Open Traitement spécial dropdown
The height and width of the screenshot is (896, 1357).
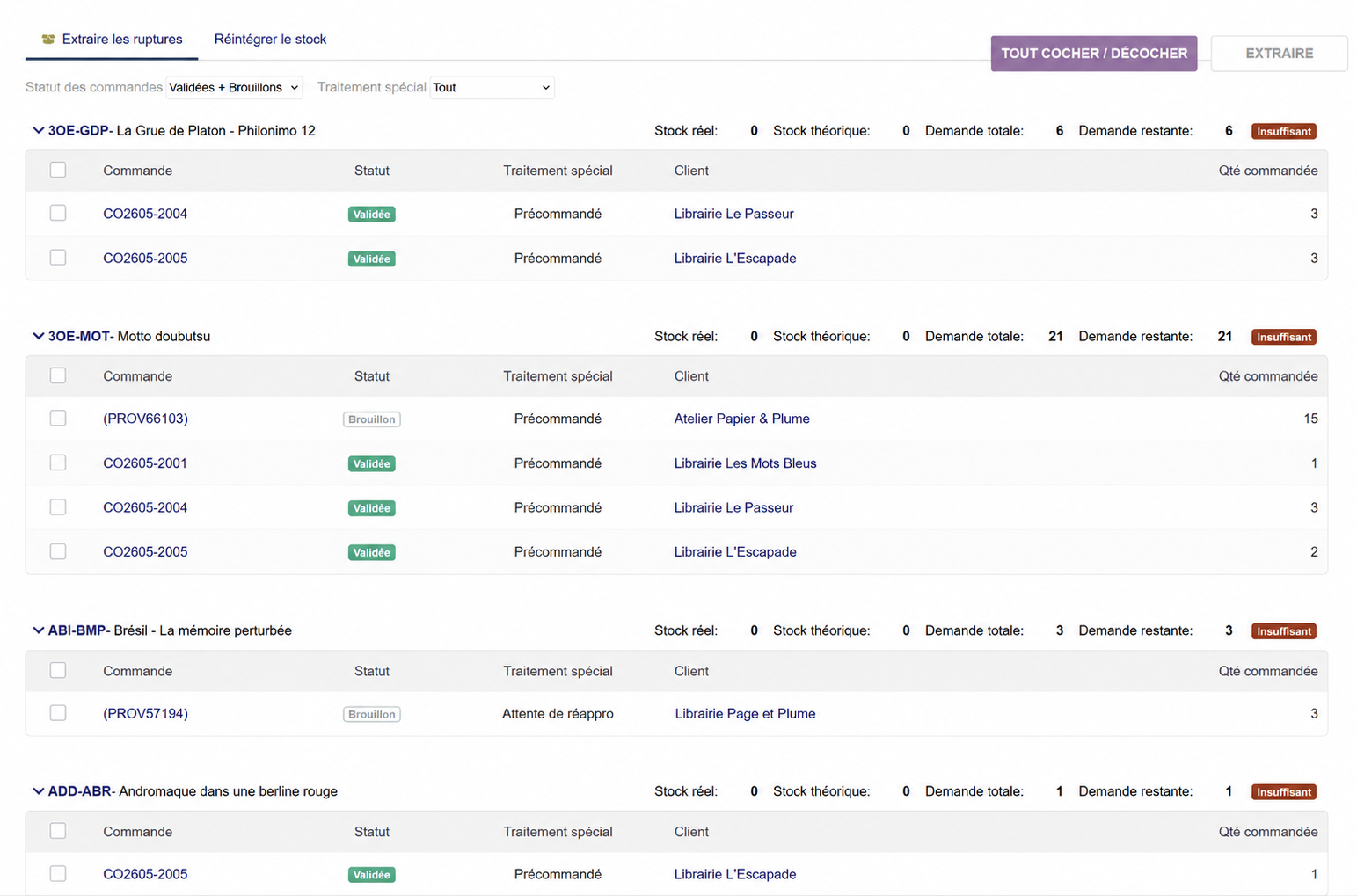492,87
